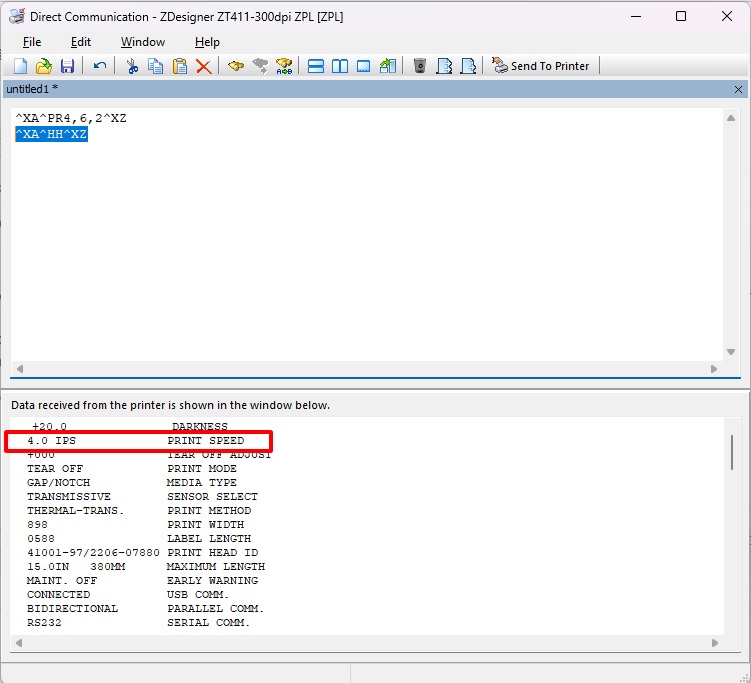751x683 pixels.
Task: Cut selection with the scissors icon
Action: pyautogui.click(x=132, y=66)
